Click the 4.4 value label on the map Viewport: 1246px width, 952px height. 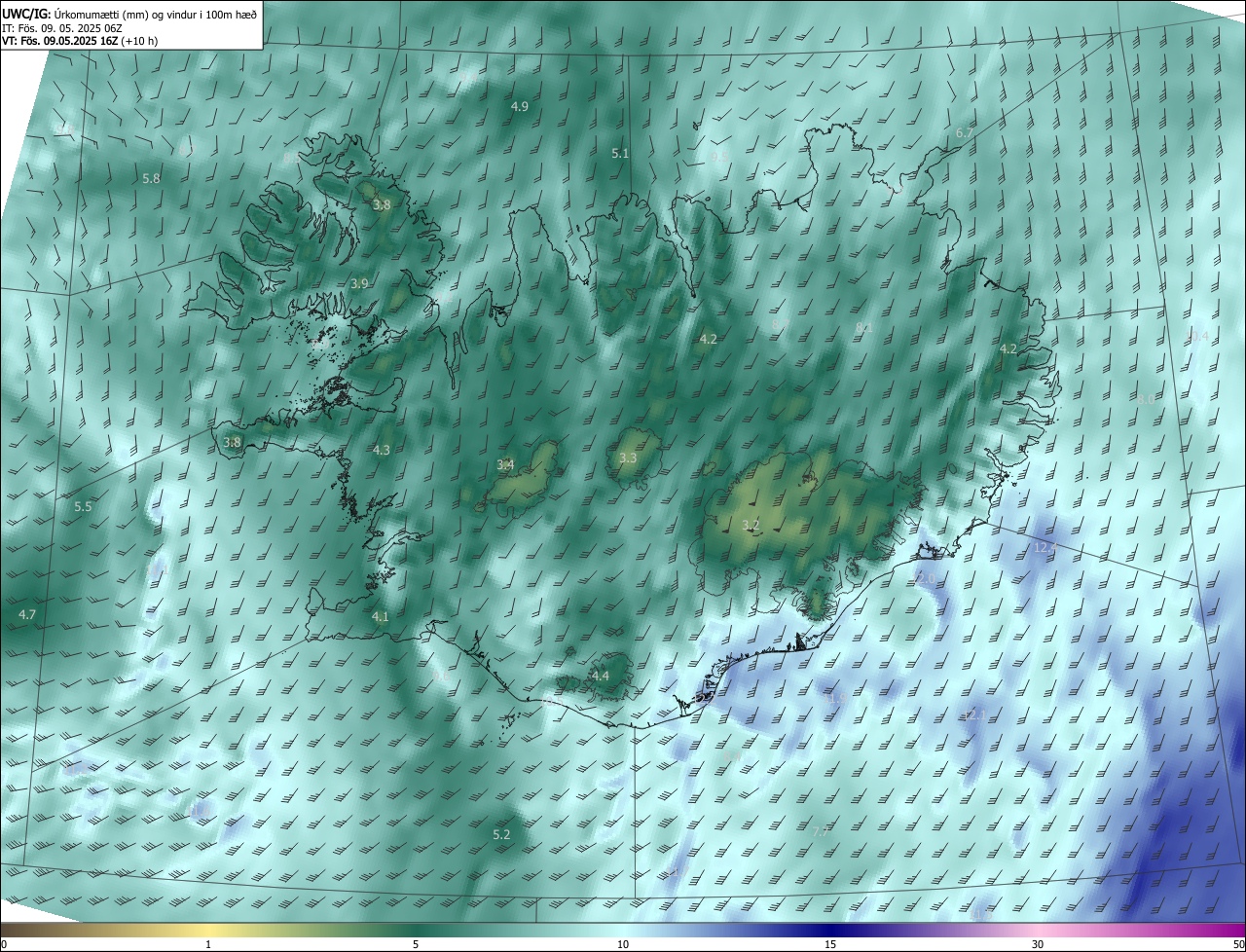click(x=601, y=676)
